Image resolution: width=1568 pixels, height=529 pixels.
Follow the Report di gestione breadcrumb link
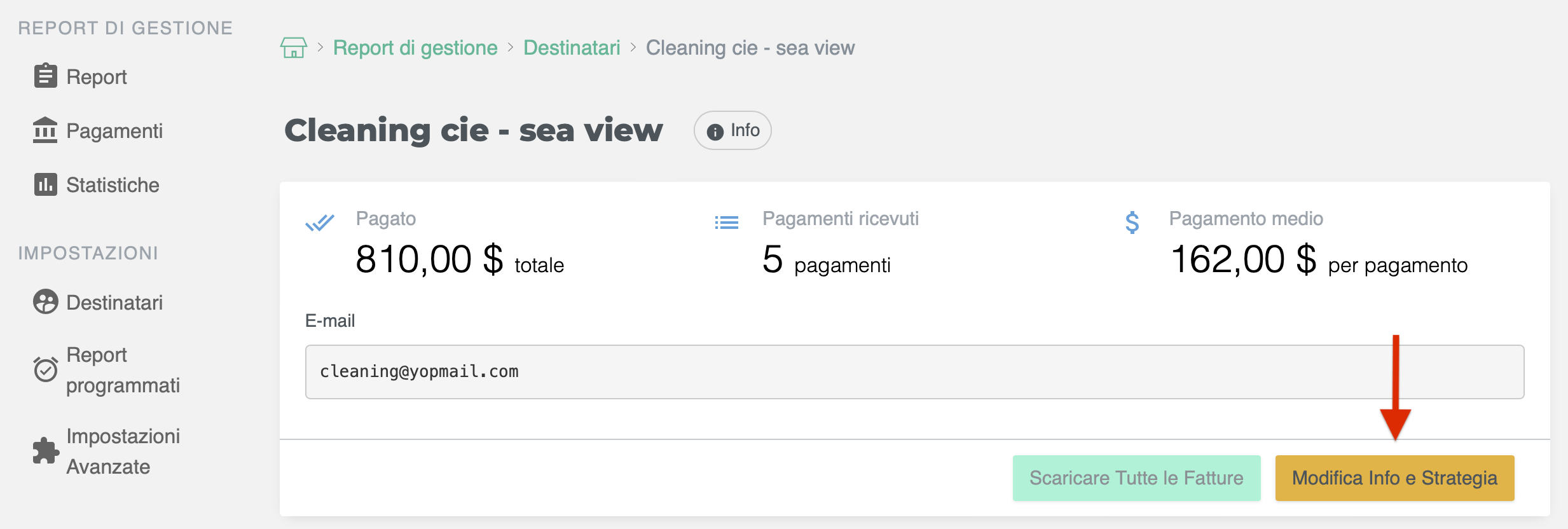(415, 48)
